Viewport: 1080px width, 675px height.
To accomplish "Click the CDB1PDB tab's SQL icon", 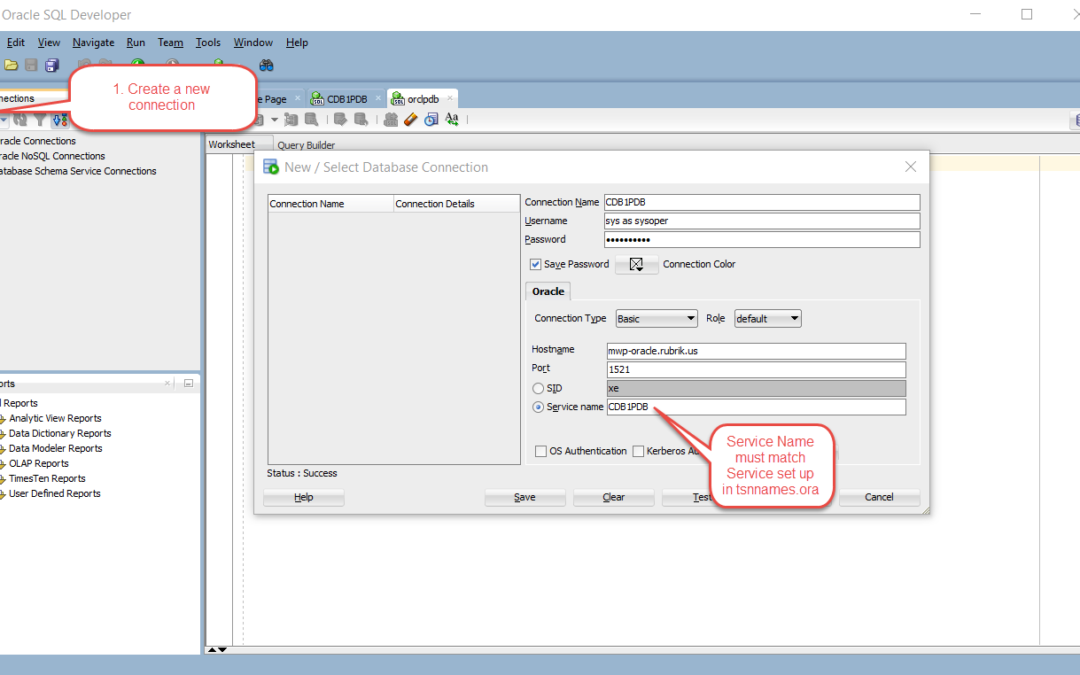I will pyautogui.click(x=317, y=99).
